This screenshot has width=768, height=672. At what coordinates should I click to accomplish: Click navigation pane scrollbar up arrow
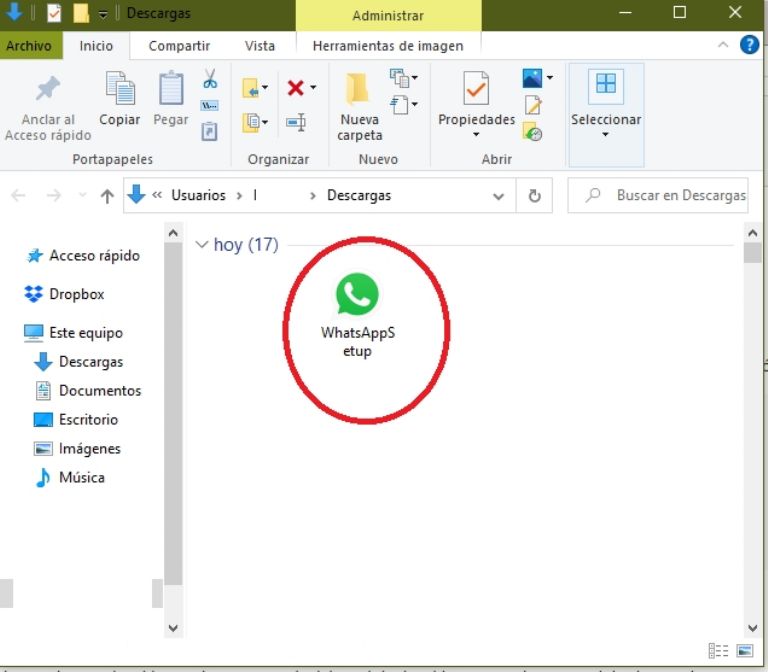(x=173, y=233)
